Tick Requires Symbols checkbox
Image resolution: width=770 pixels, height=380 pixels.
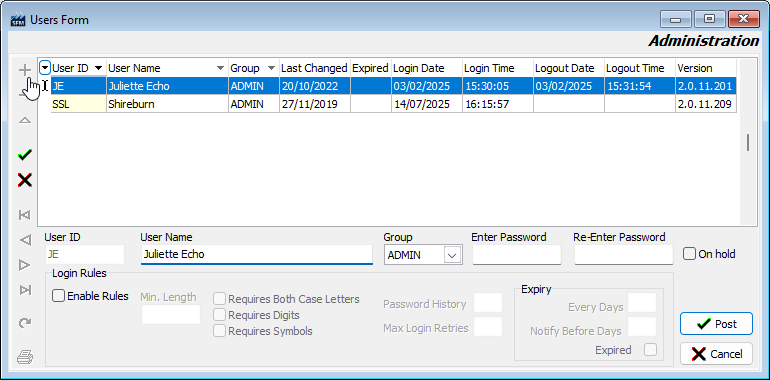click(220, 331)
